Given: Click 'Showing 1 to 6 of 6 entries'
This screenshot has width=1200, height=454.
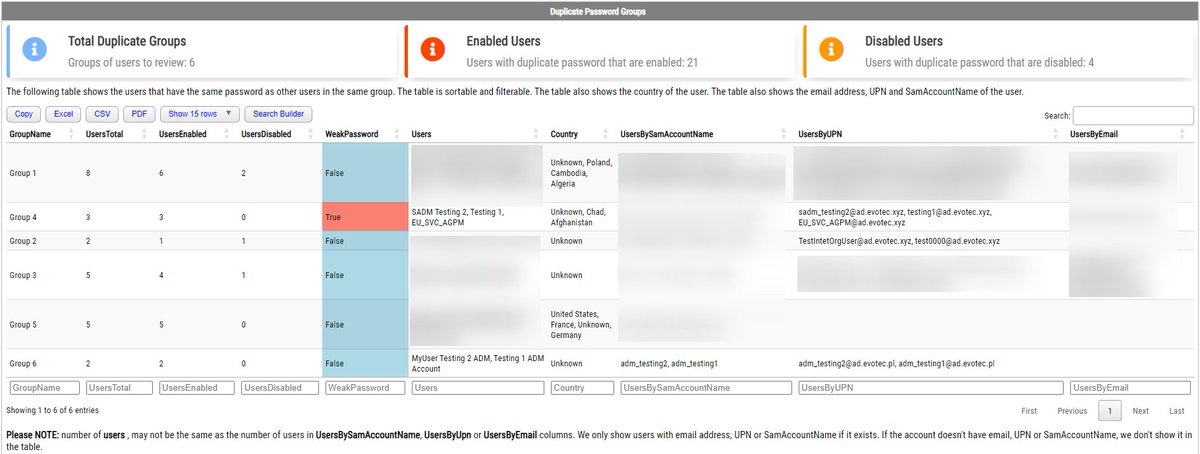Looking at the screenshot, I should [x=53, y=410].
